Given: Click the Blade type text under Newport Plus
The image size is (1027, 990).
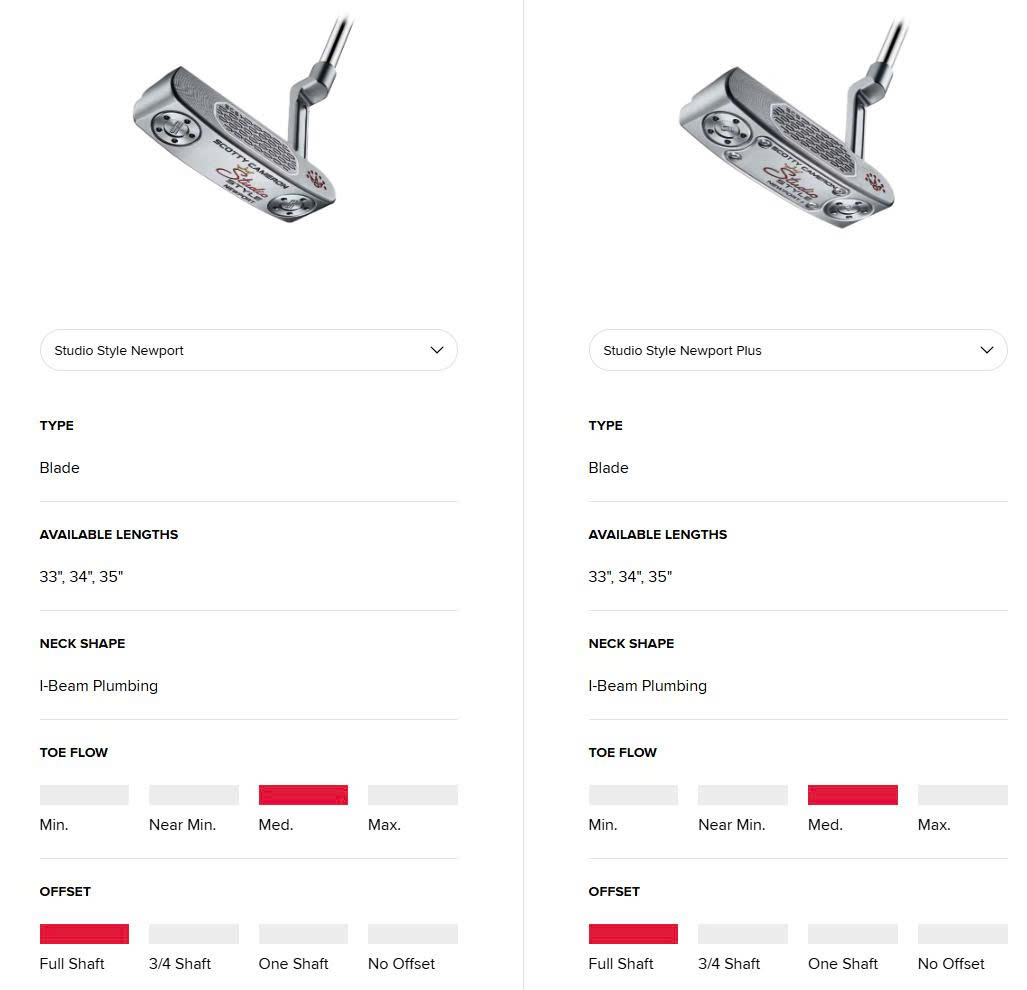Looking at the screenshot, I should tap(608, 468).
